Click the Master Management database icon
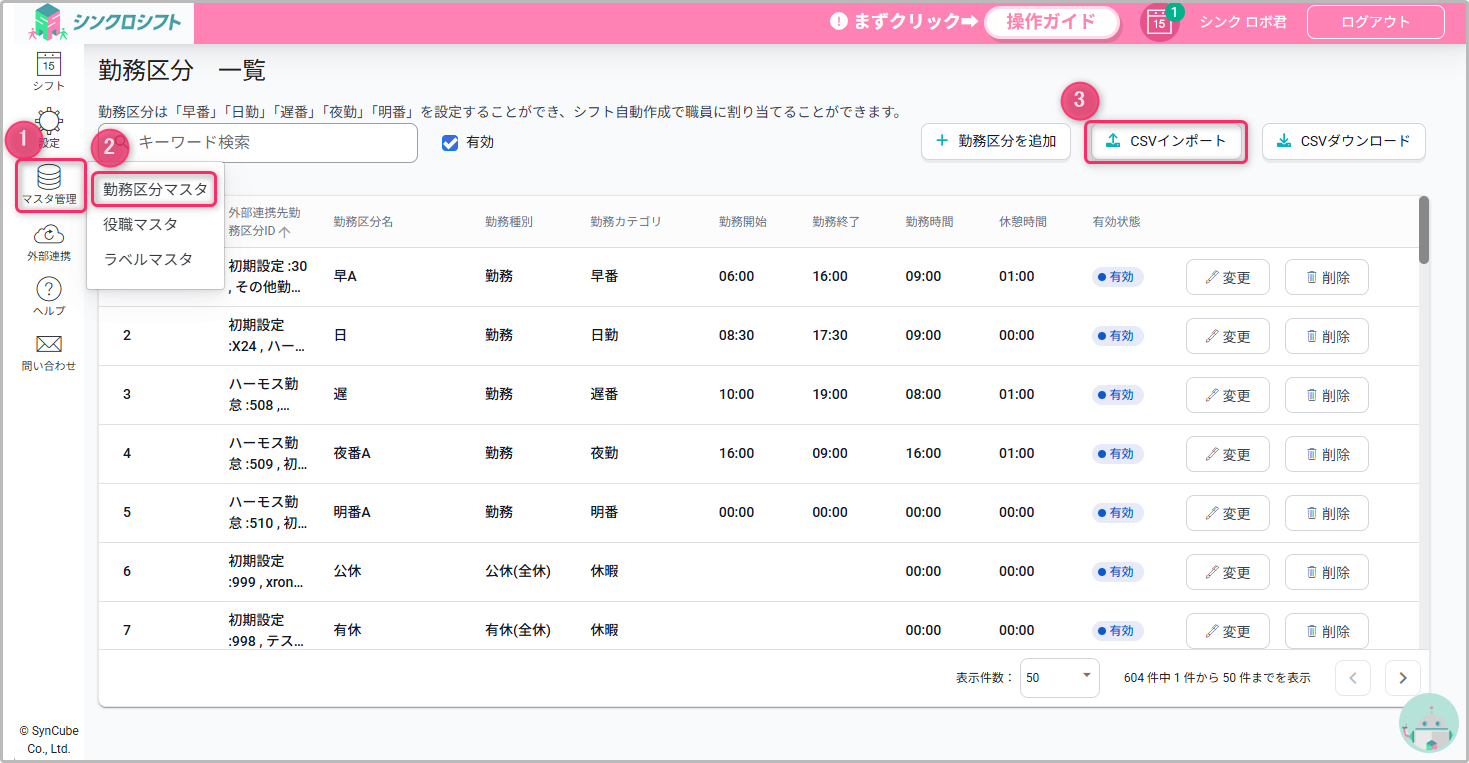 click(49, 180)
